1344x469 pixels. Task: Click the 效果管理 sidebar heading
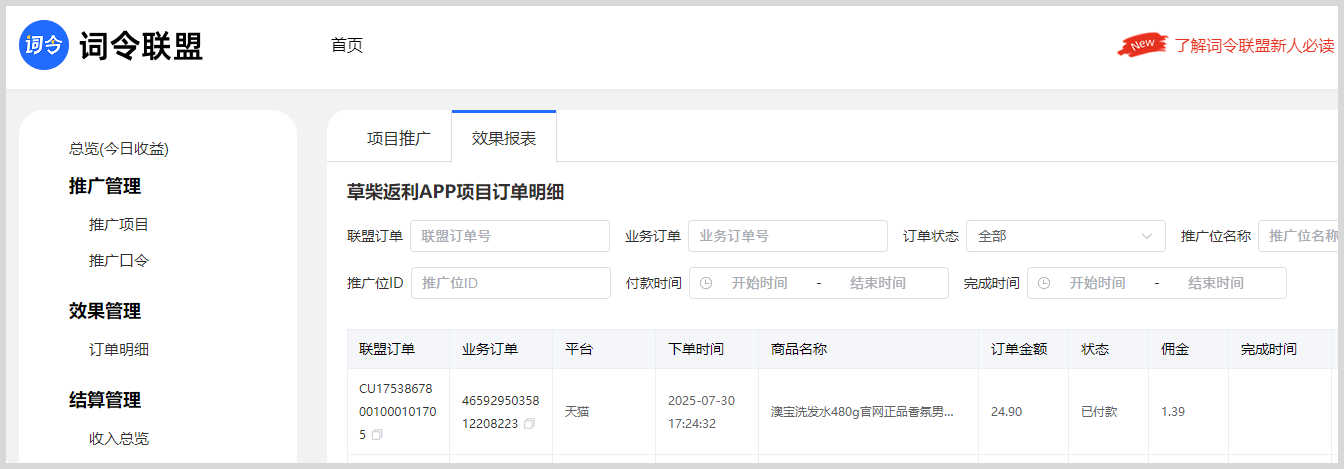point(105,311)
